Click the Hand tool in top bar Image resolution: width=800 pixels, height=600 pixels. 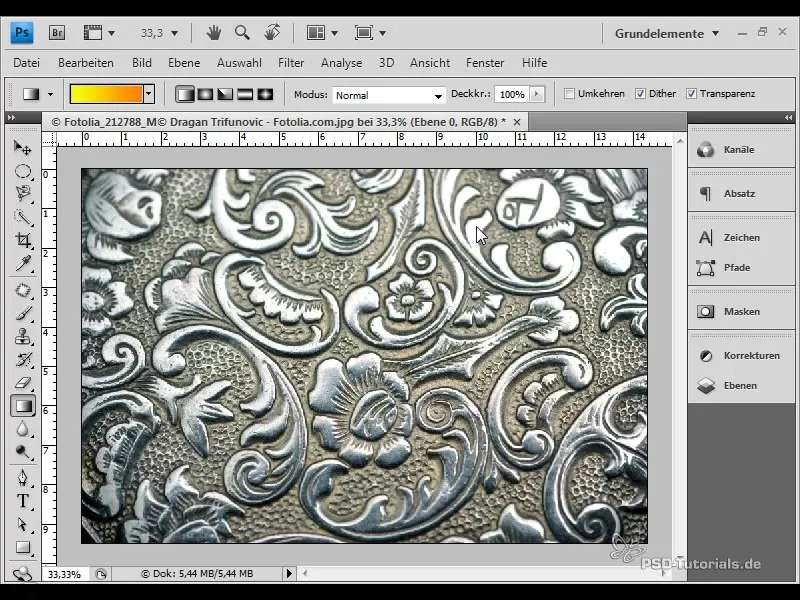(213, 33)
